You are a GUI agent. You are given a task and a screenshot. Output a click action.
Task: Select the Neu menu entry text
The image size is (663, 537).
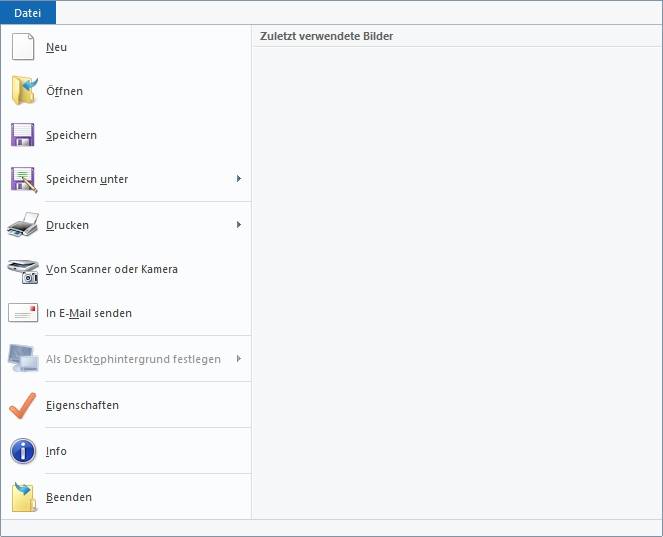[56, 47]
